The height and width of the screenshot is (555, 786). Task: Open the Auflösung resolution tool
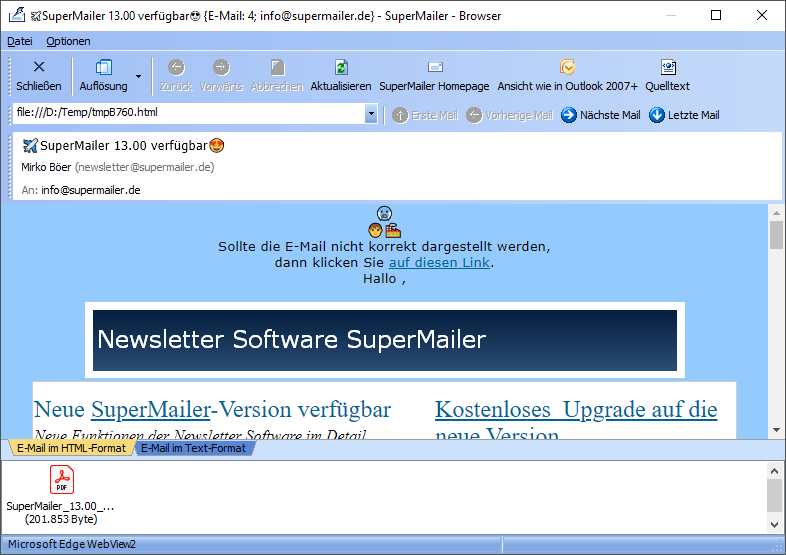click(x=103, y=76)
